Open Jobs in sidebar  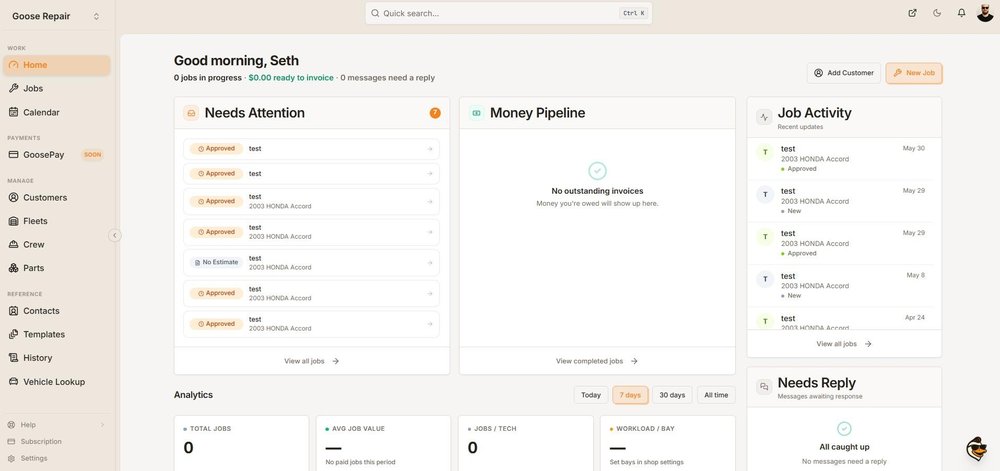pos(57,89)
